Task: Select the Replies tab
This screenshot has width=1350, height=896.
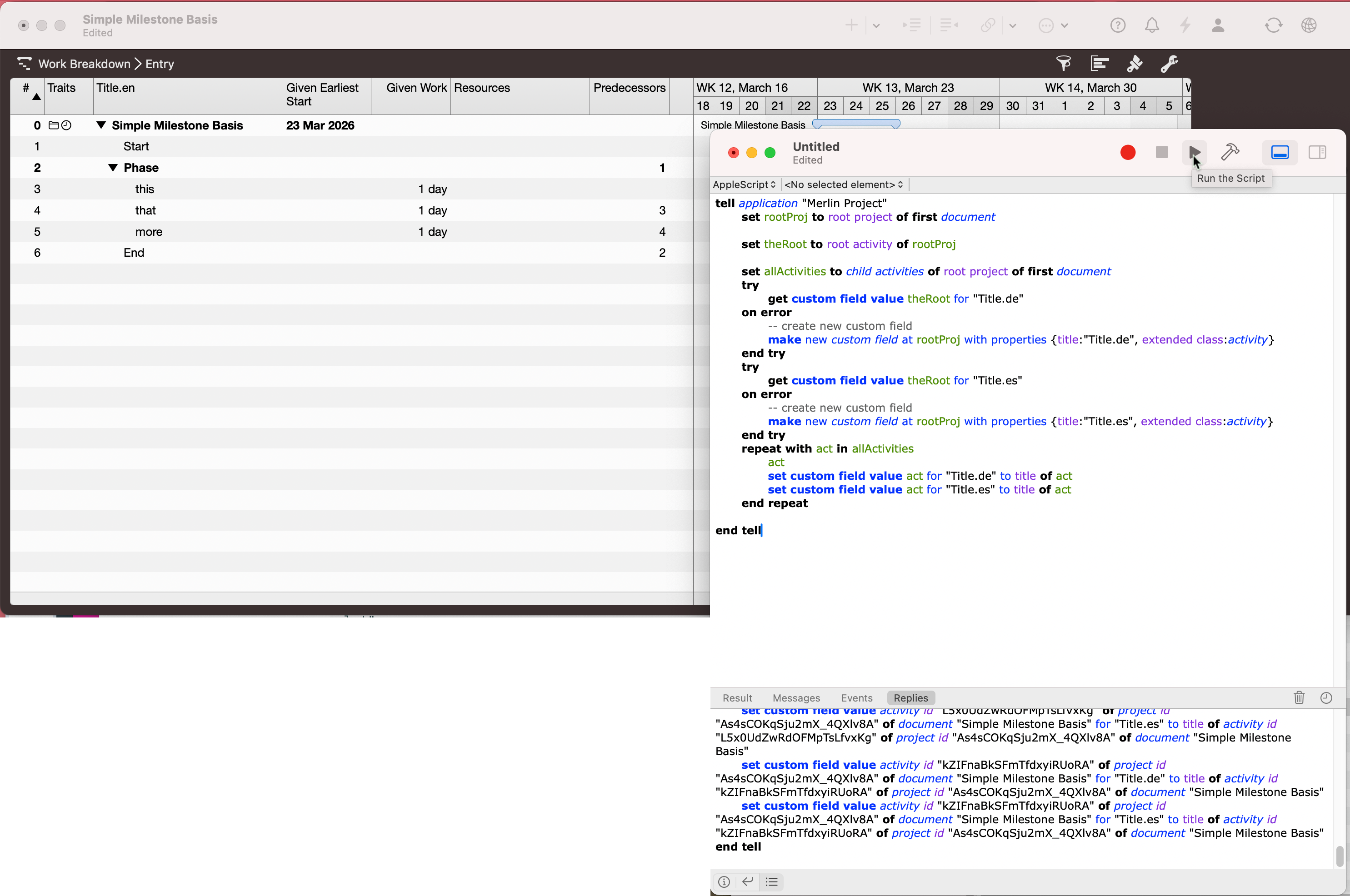Action: coord(910,698)
